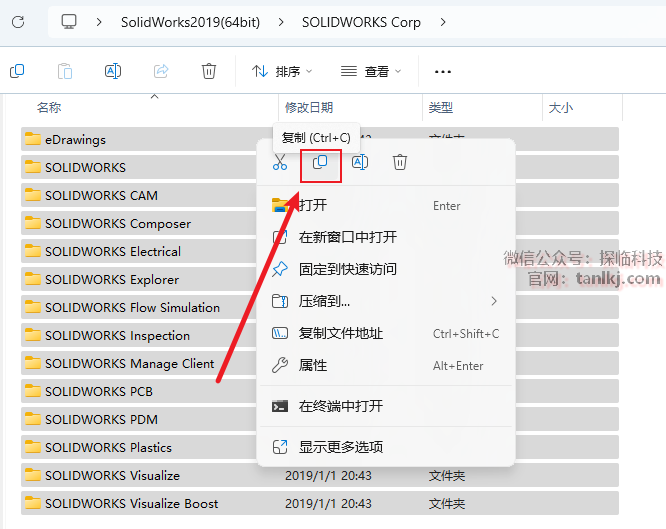Choose 属性 from context menu
The image size is (666, 529).
click(x=386, y=365)
